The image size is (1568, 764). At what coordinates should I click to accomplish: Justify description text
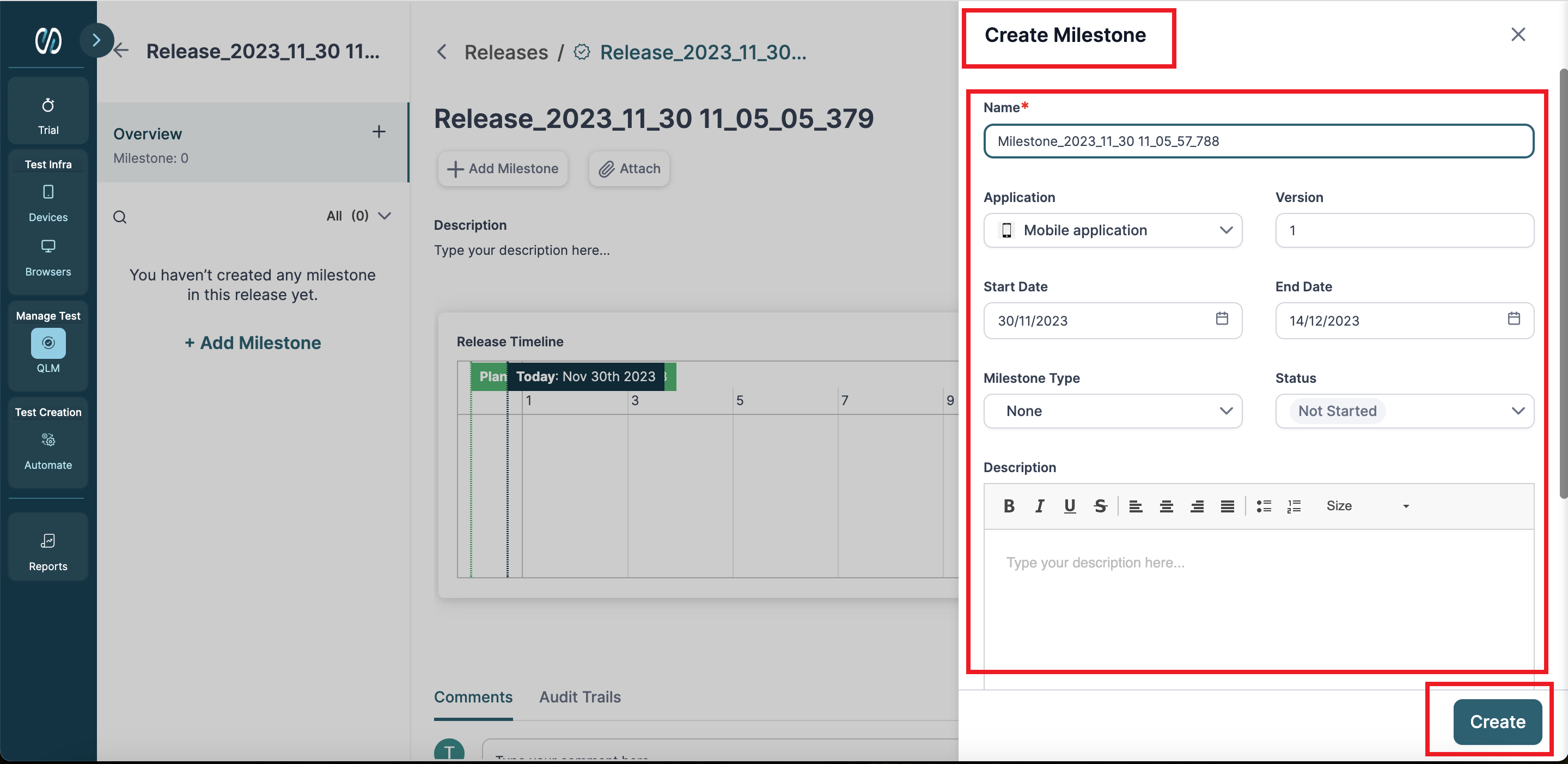click(x=1227, y=506)
